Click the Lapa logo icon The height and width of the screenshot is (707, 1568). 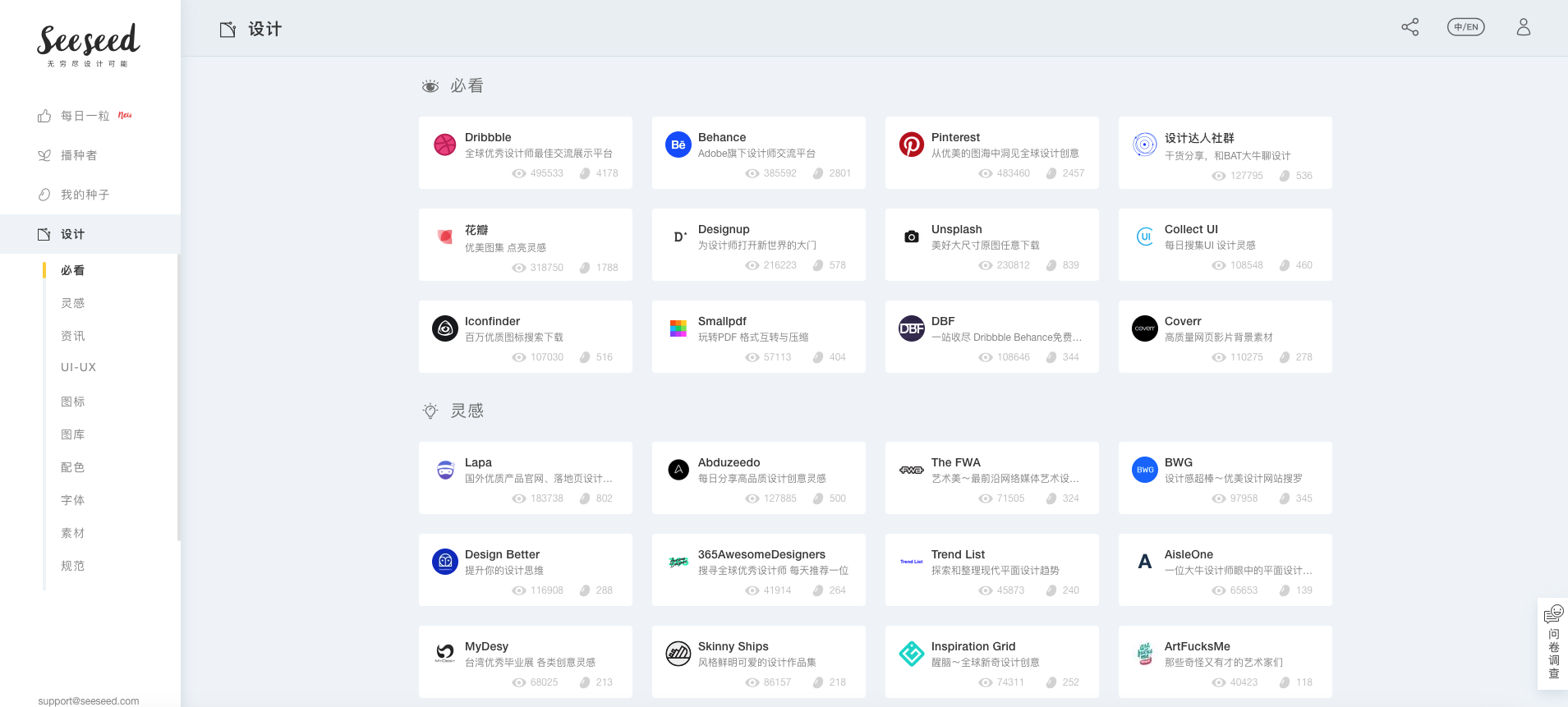coord(445,470)
